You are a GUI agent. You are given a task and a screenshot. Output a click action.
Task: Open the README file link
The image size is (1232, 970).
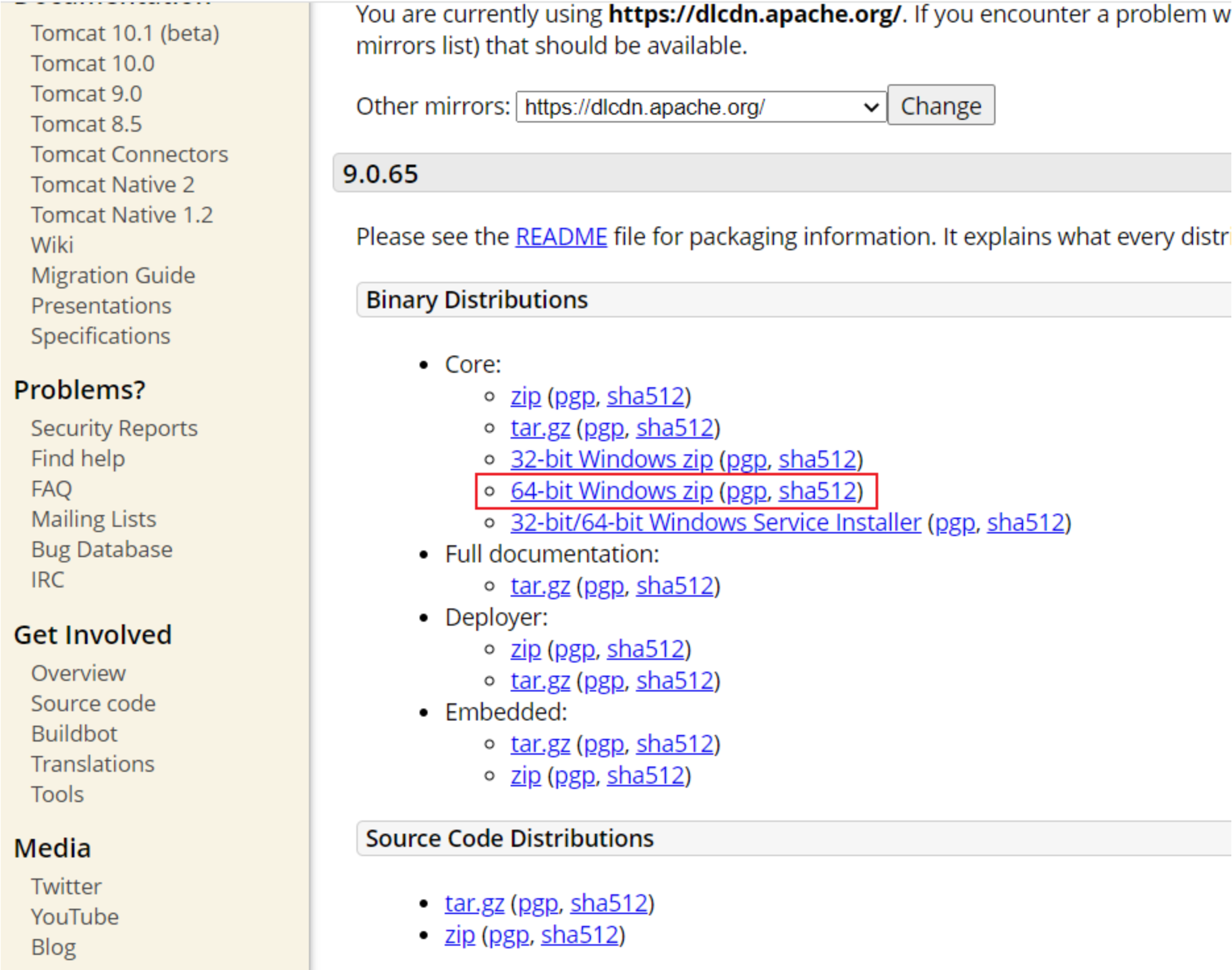click(561, 236)
